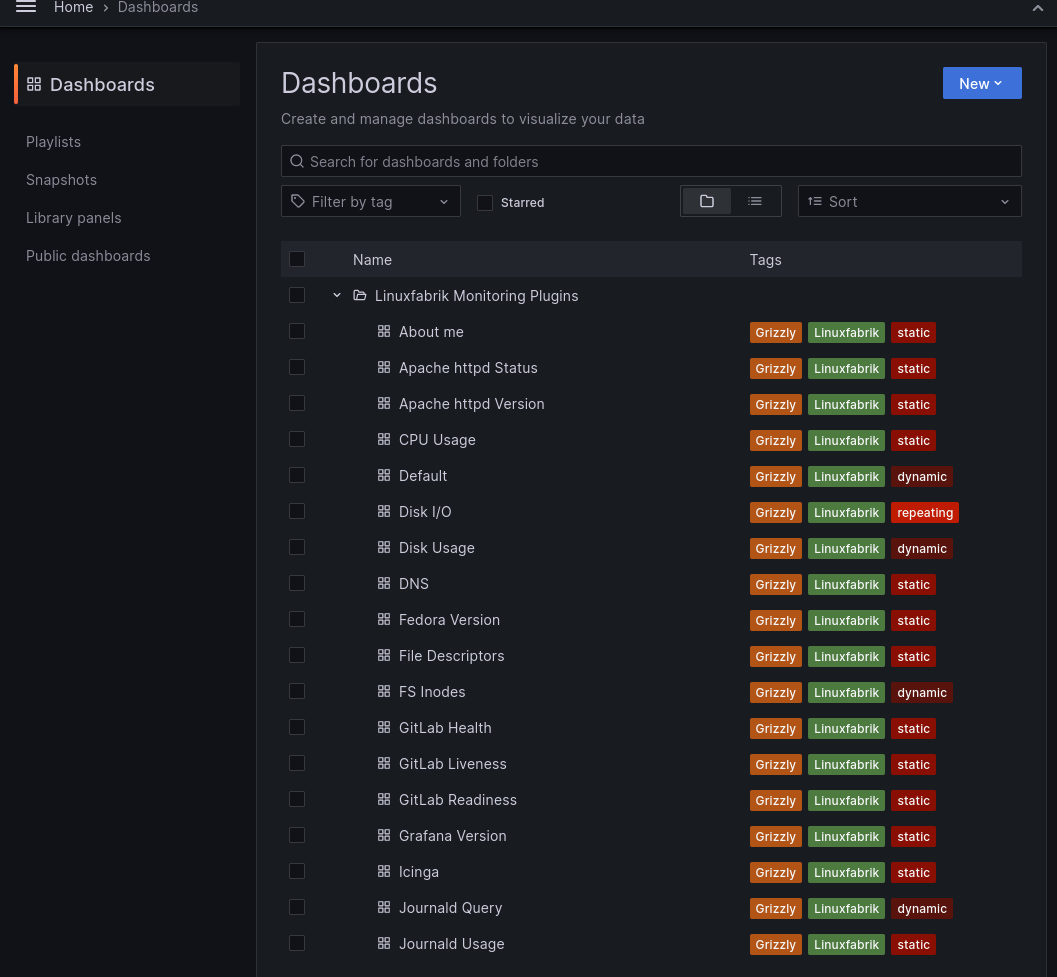Click the dynamic tag on FS Inodes row

tap(921, 692)
